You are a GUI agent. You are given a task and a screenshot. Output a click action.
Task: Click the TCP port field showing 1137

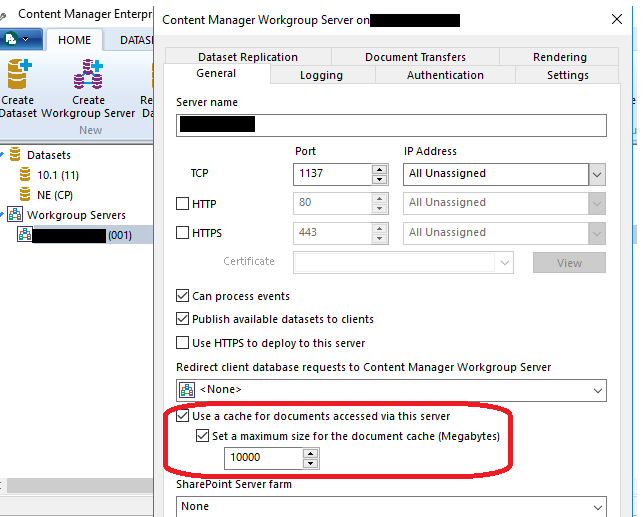[333, 174]
